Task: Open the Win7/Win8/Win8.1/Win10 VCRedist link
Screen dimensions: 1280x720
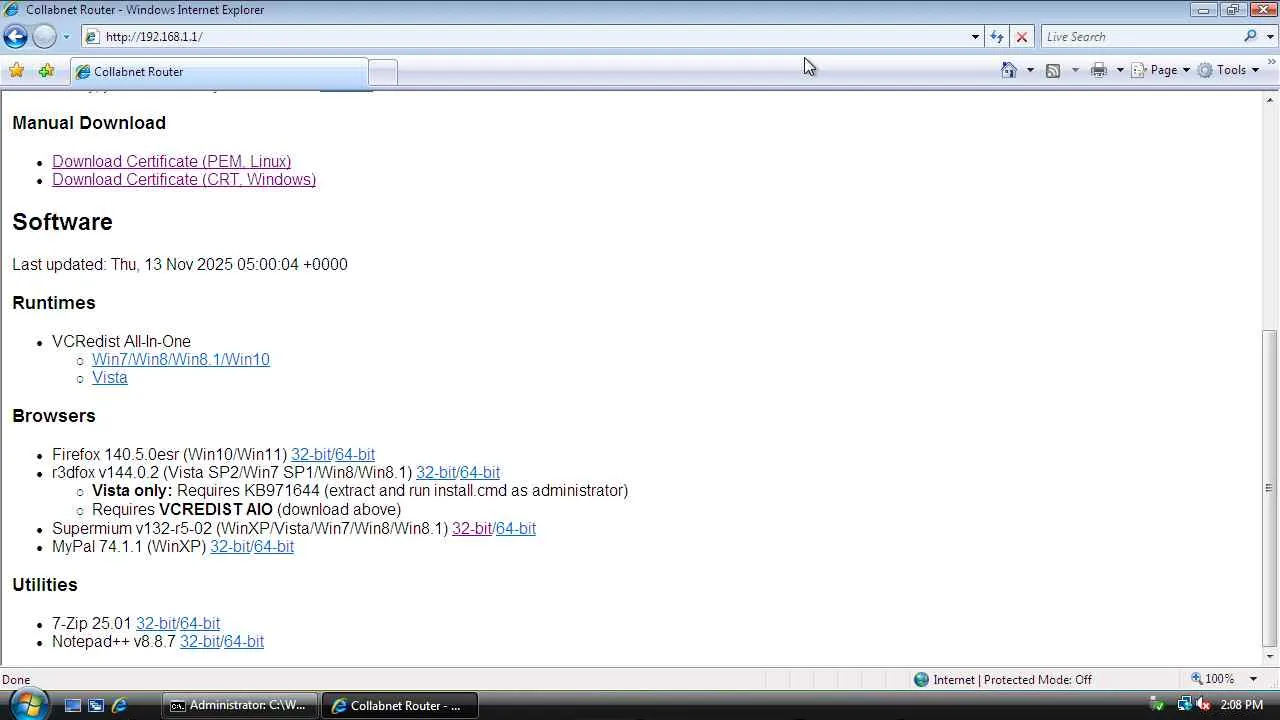Action: tap(181, 360)
